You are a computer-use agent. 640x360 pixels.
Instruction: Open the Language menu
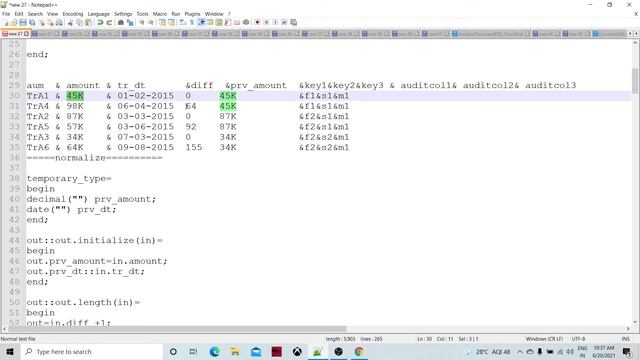coord(98,14)
